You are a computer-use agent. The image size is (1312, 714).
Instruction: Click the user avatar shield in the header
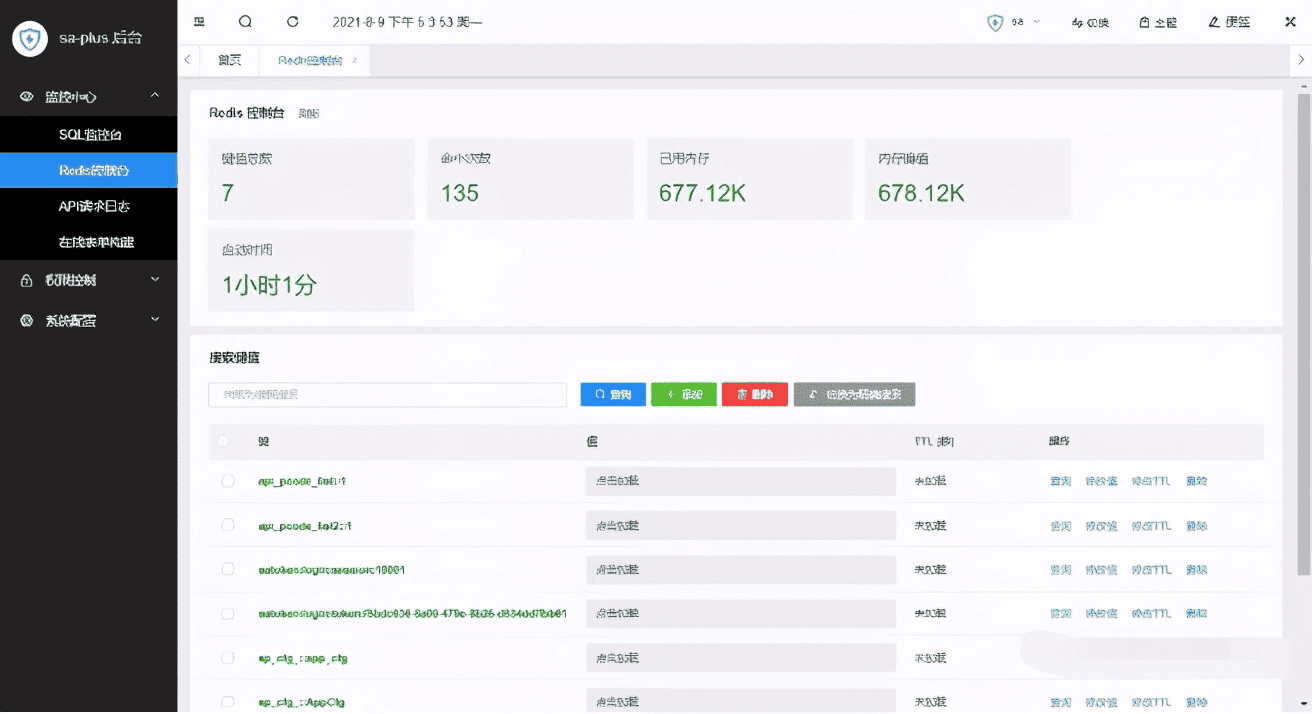(995, 22)
